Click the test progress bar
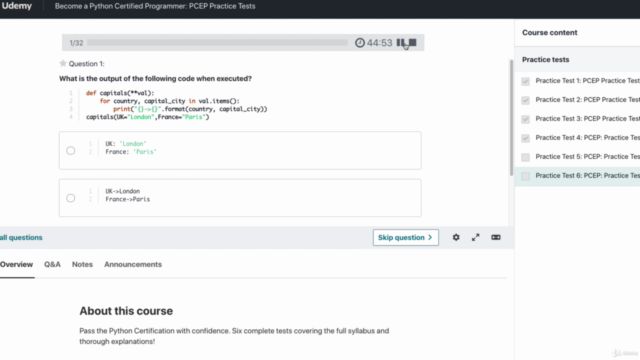This screenshot has width=640, height=360. click(217, 42)
